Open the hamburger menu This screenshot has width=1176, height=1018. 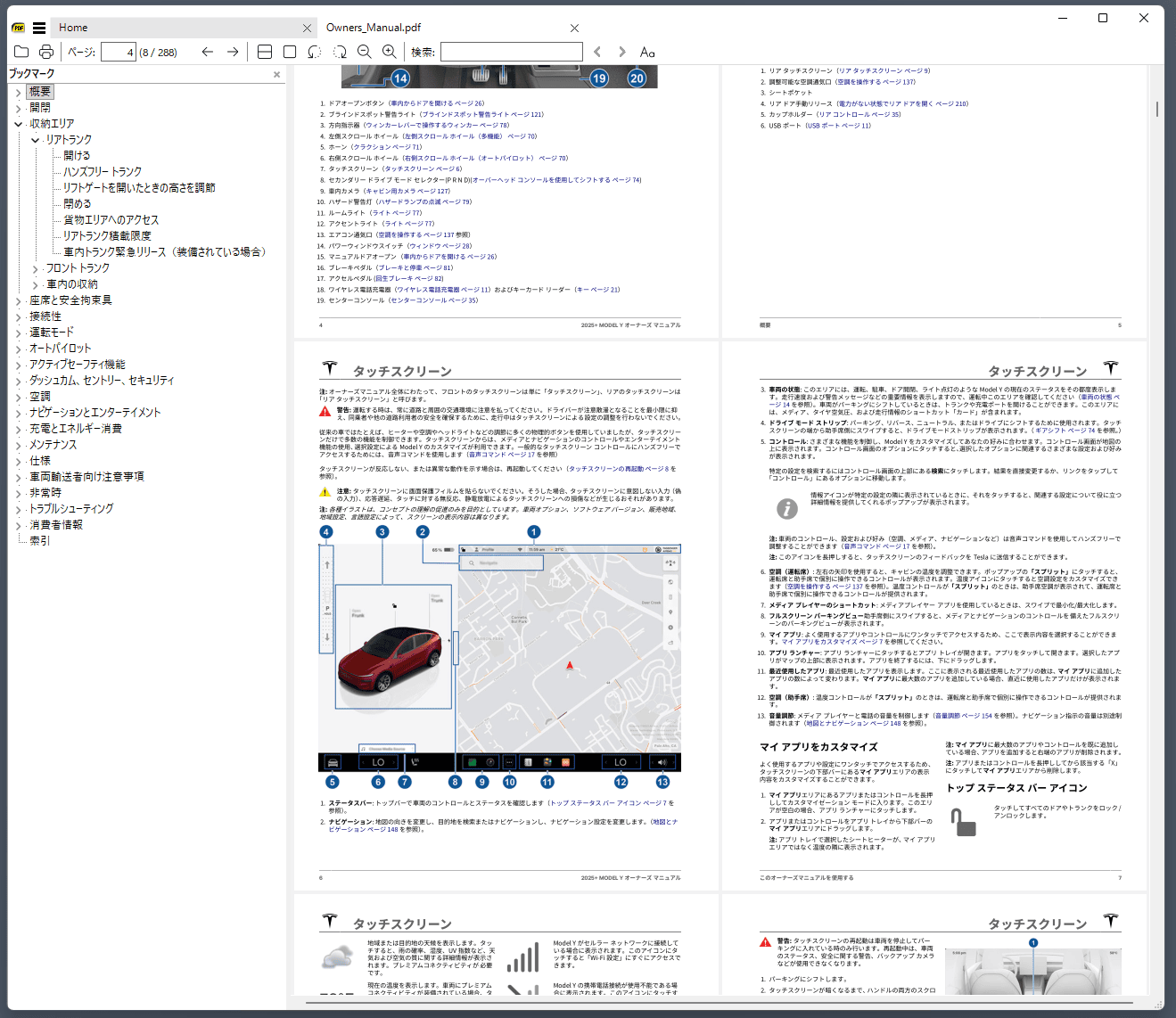(39, 28)
